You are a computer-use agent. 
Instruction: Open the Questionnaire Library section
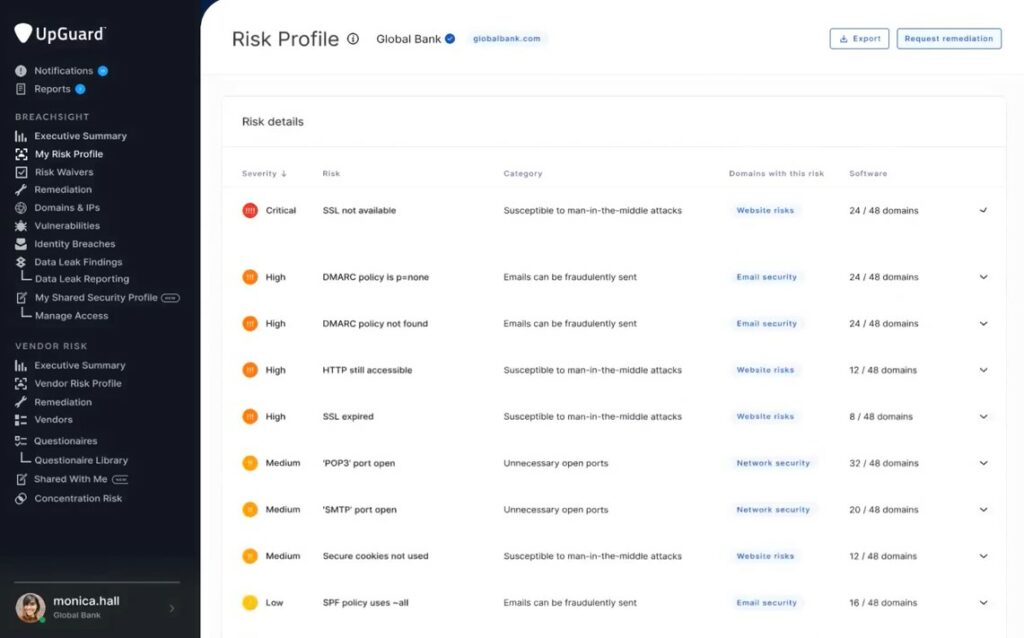coord(80,460)
